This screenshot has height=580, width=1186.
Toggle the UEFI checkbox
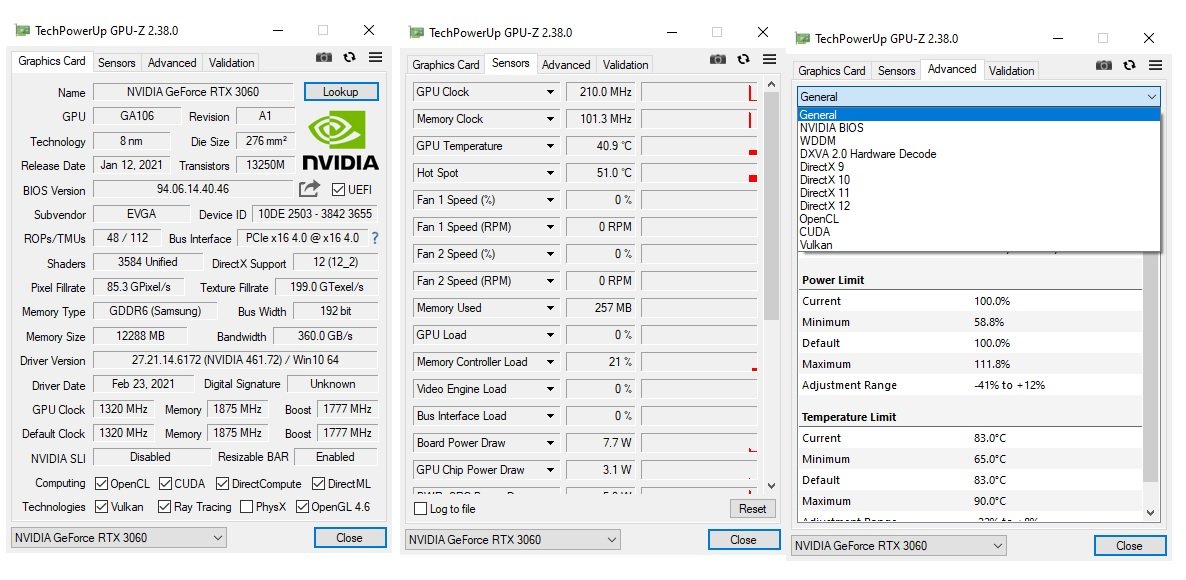point(338,189)
